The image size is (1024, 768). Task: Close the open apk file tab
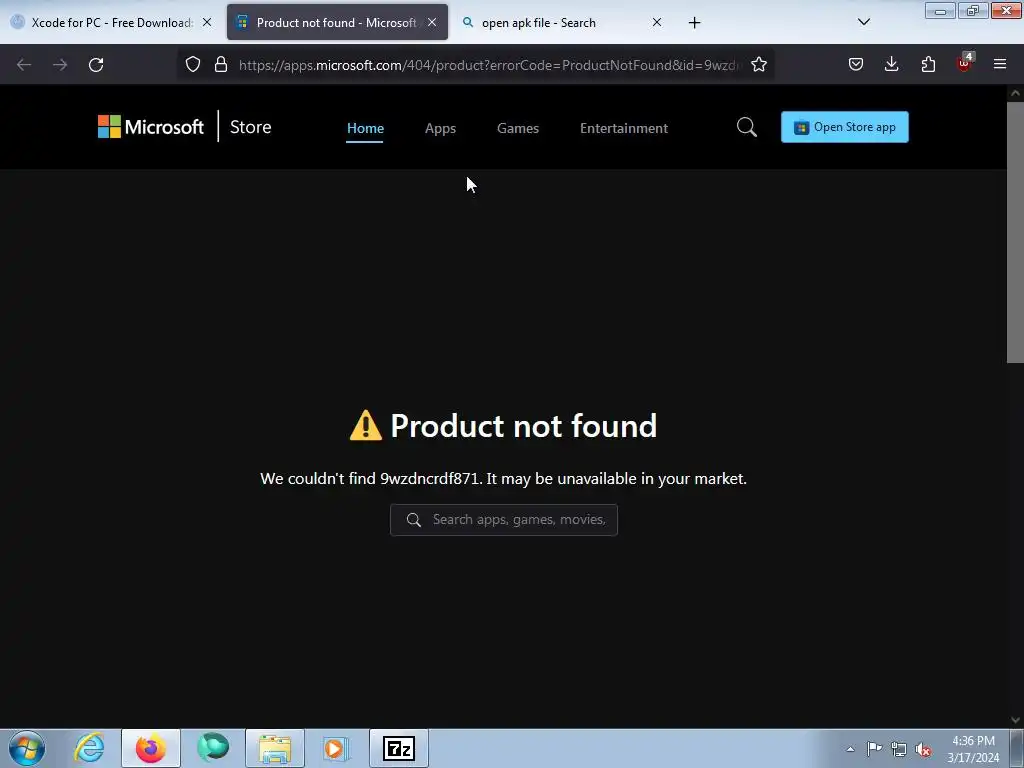click(x=657, y=22)
